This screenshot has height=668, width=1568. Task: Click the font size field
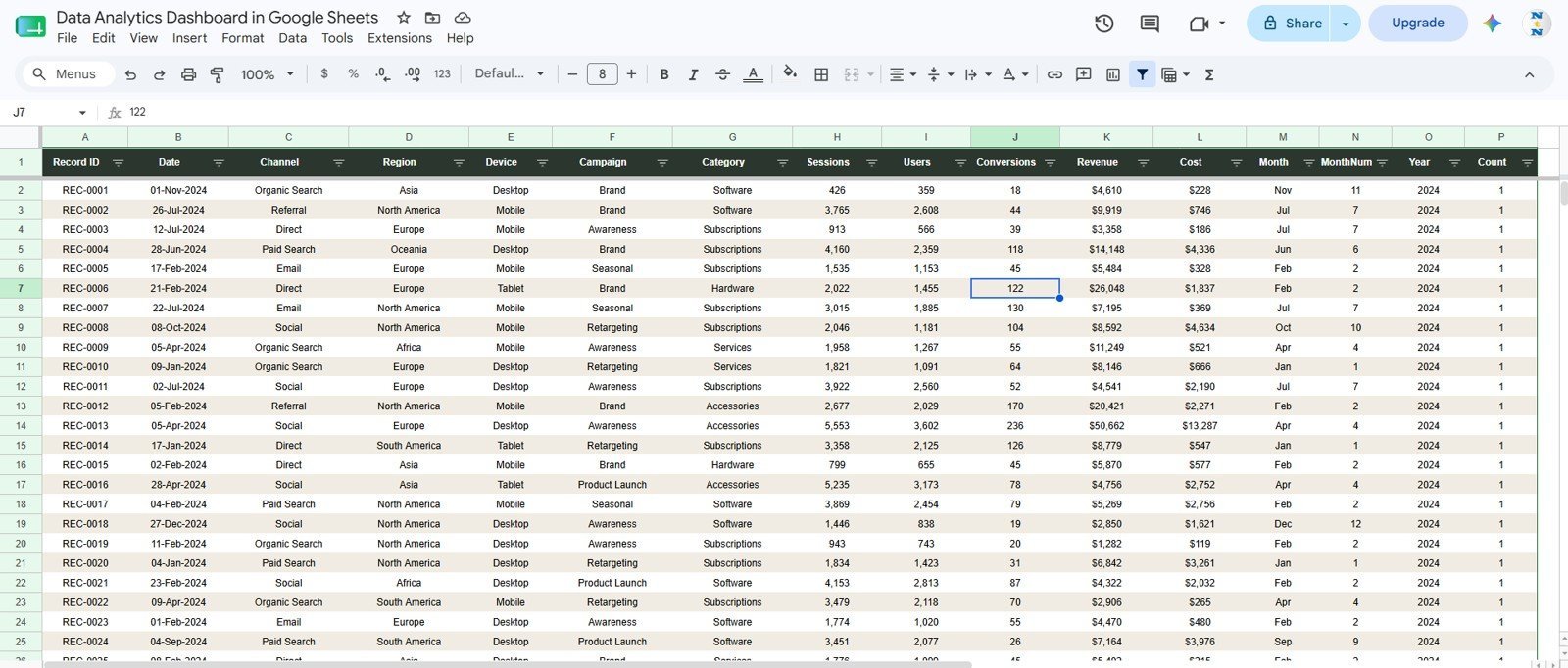[602, 74]
